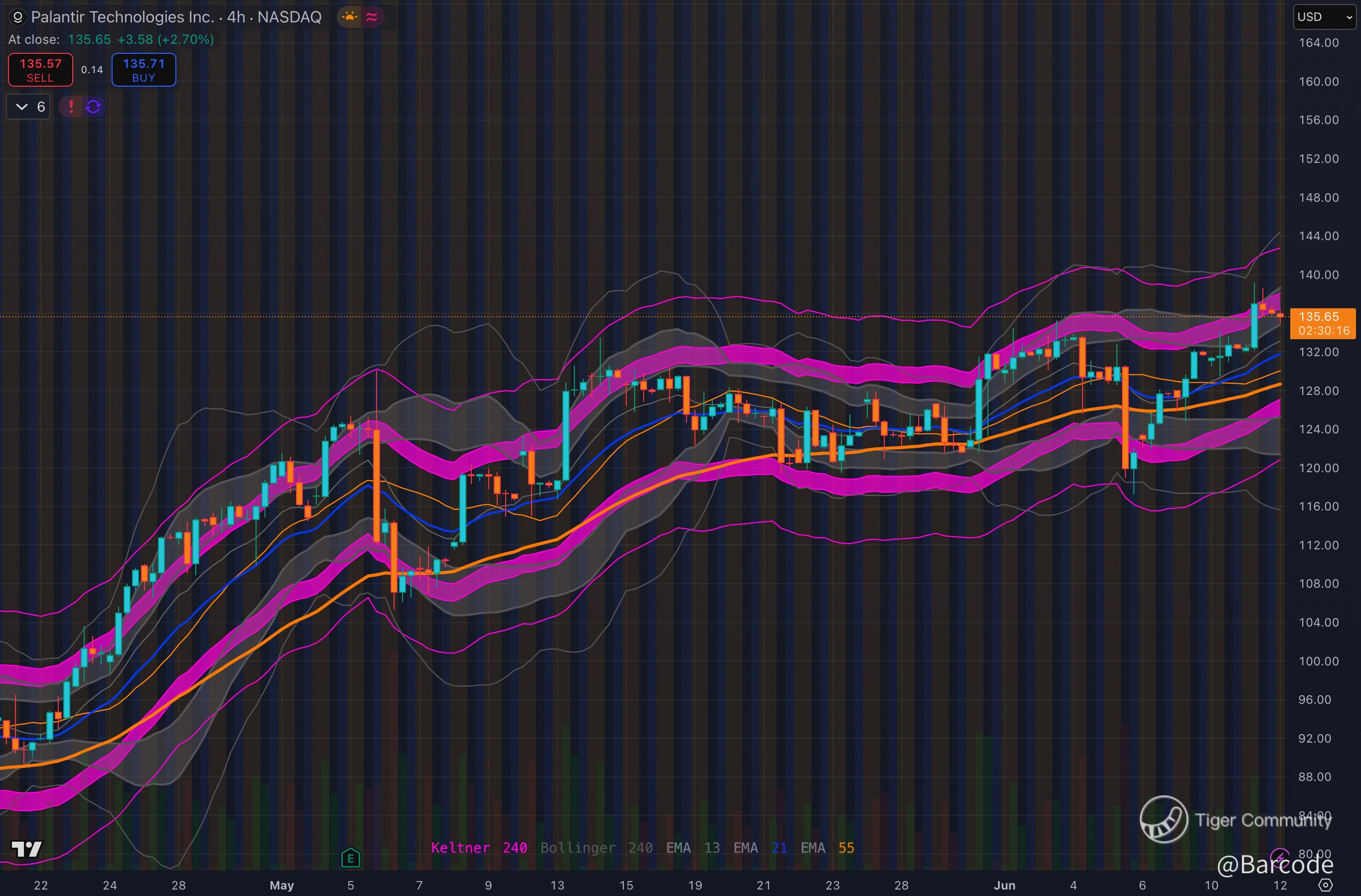Select the Bollinger 240 indicator label

click(596, 847)
